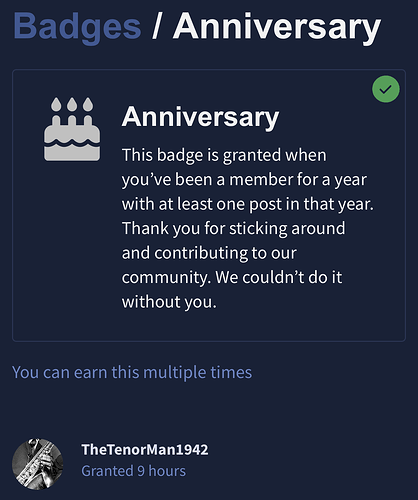The image size is (418, 500).
Task: Click the text "you've been a member for a year"
Action: point(244,180)
